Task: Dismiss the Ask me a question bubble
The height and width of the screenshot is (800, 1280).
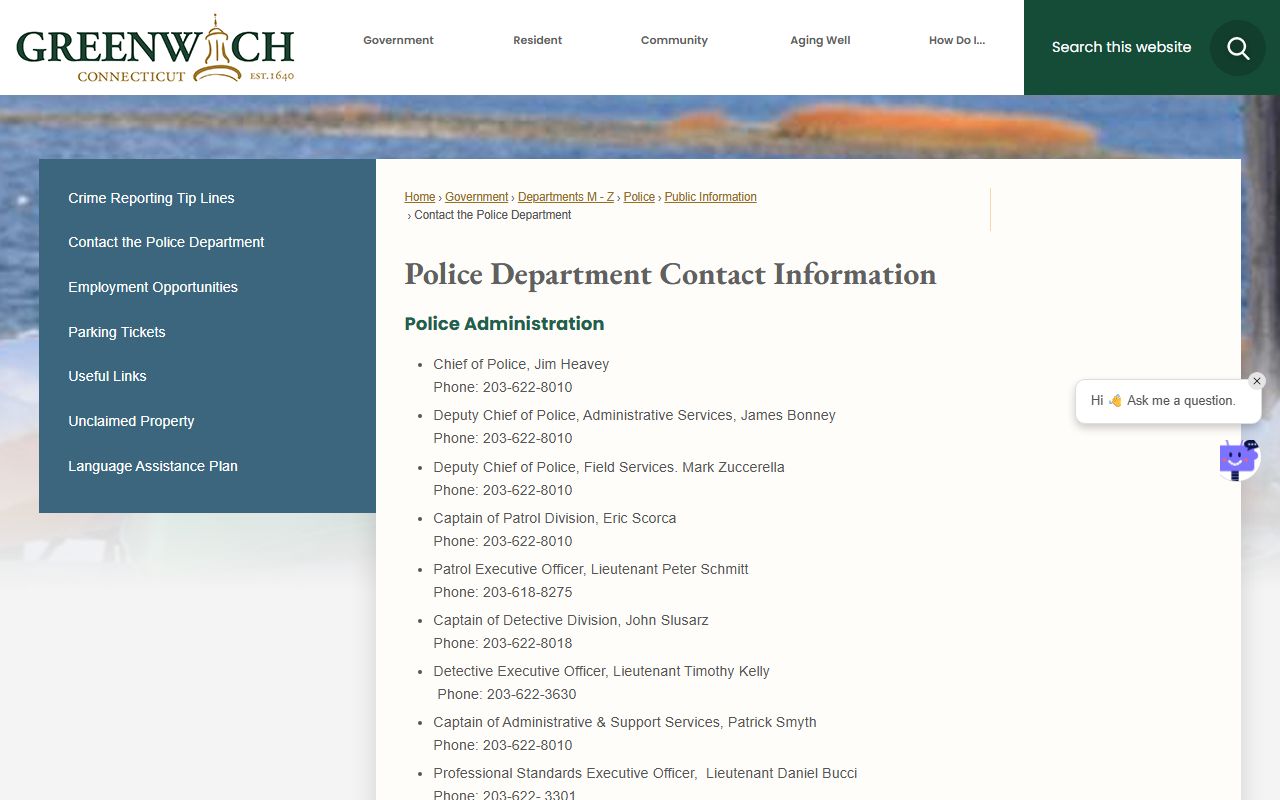Action: pos(1257,381)
